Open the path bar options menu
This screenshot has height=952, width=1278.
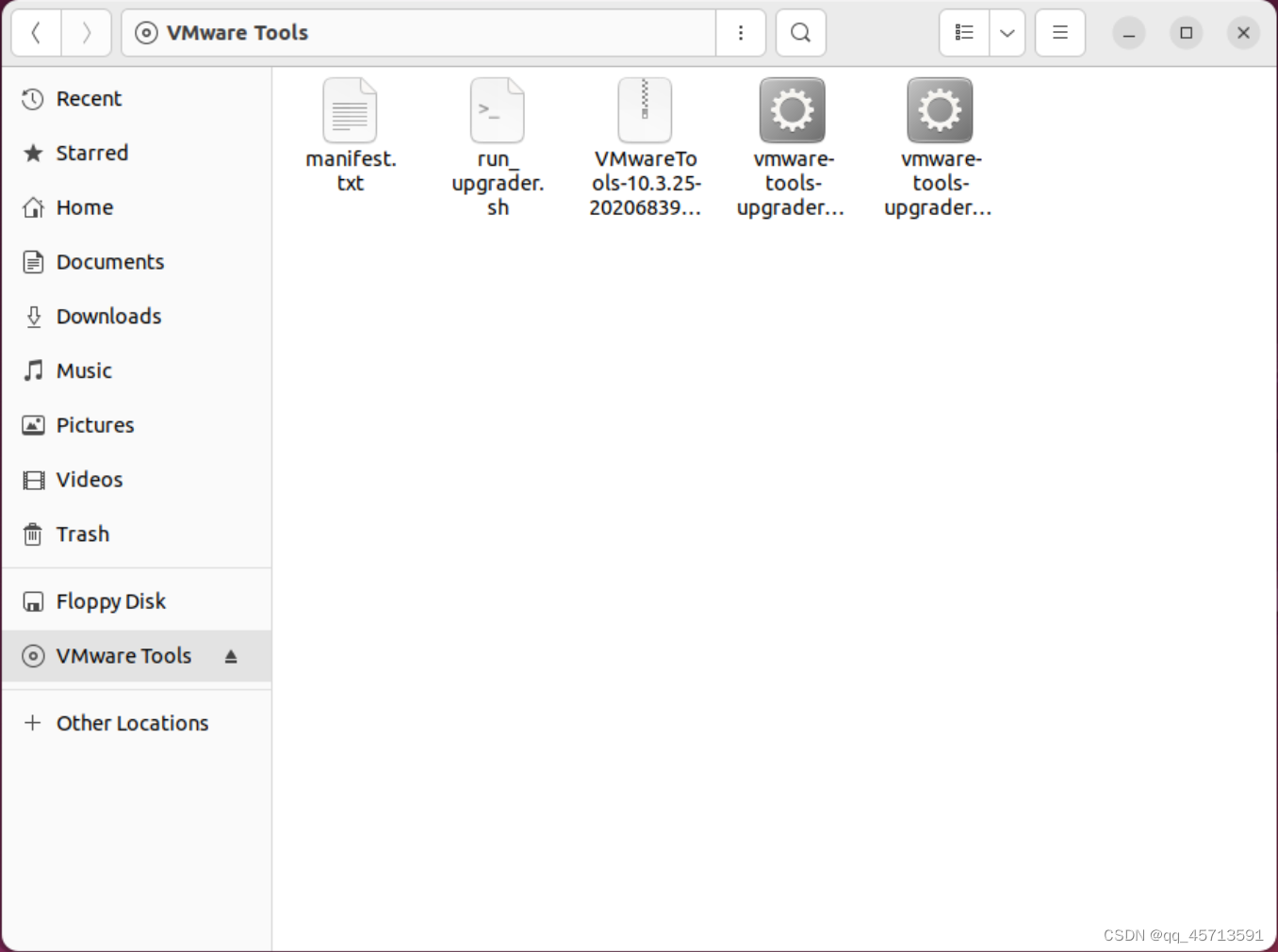(741, 32)
